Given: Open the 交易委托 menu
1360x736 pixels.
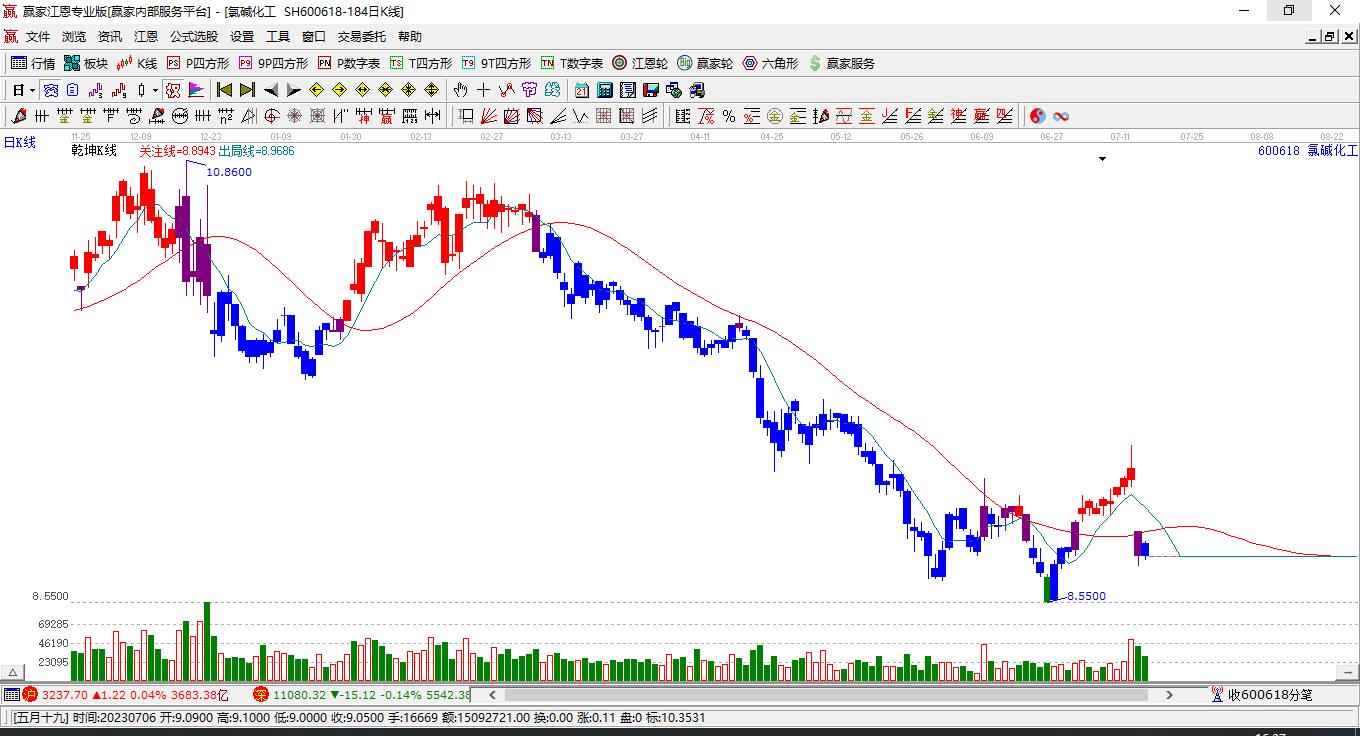Looking at the screenshot, I should click(361, 37).
